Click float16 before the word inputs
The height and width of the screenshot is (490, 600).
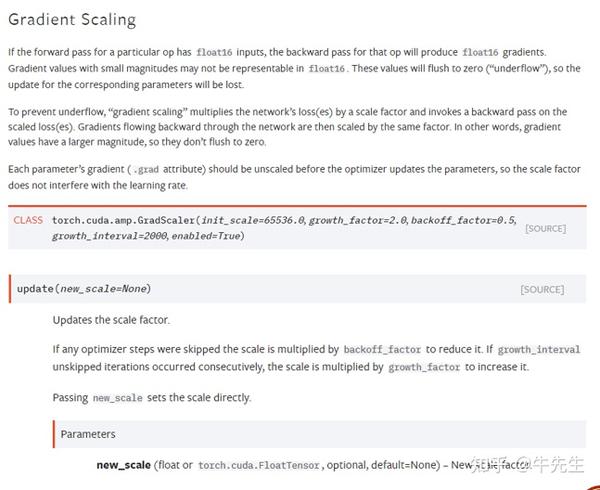coord(217,51)
